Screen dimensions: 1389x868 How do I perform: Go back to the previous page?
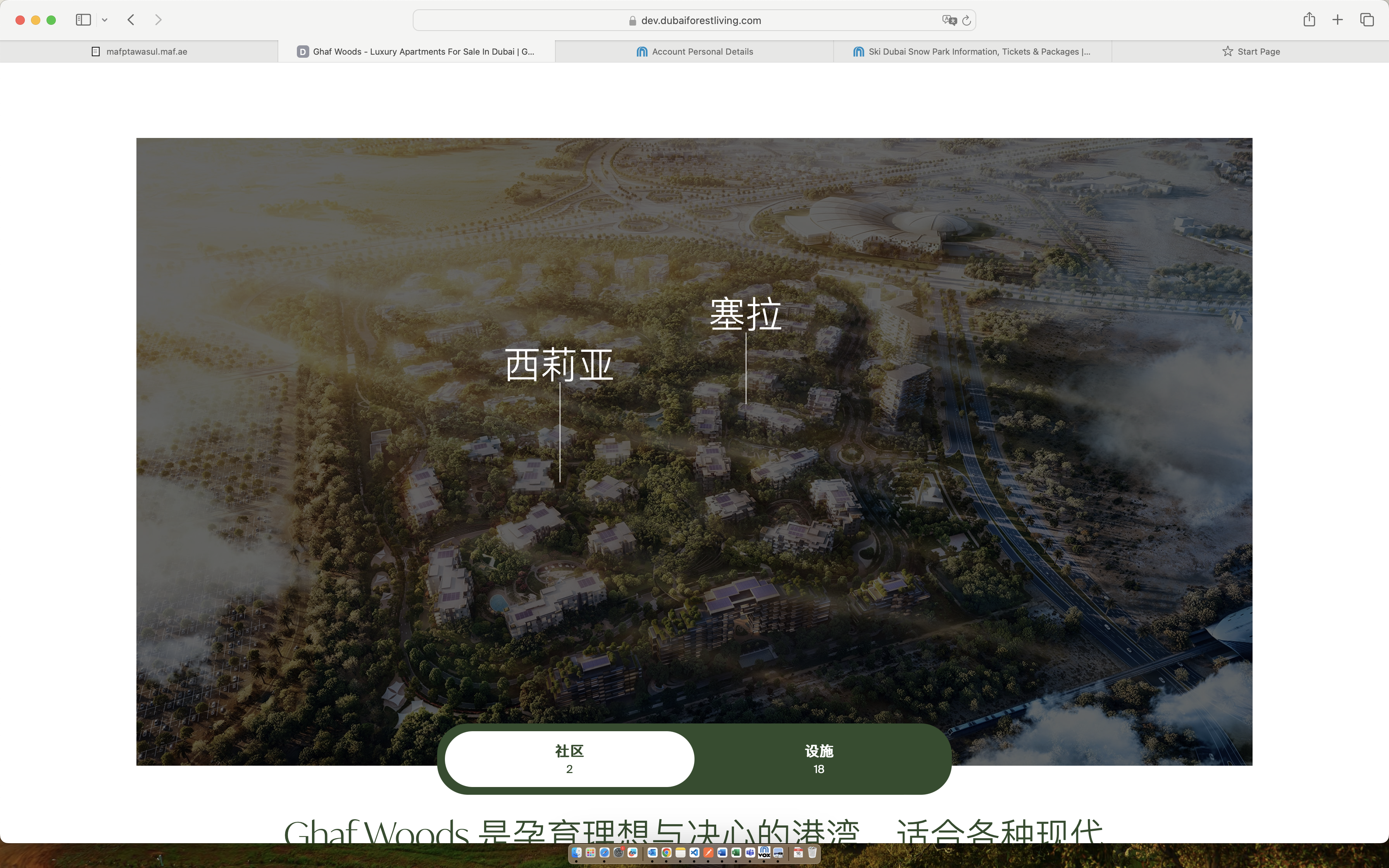point(131,20)
